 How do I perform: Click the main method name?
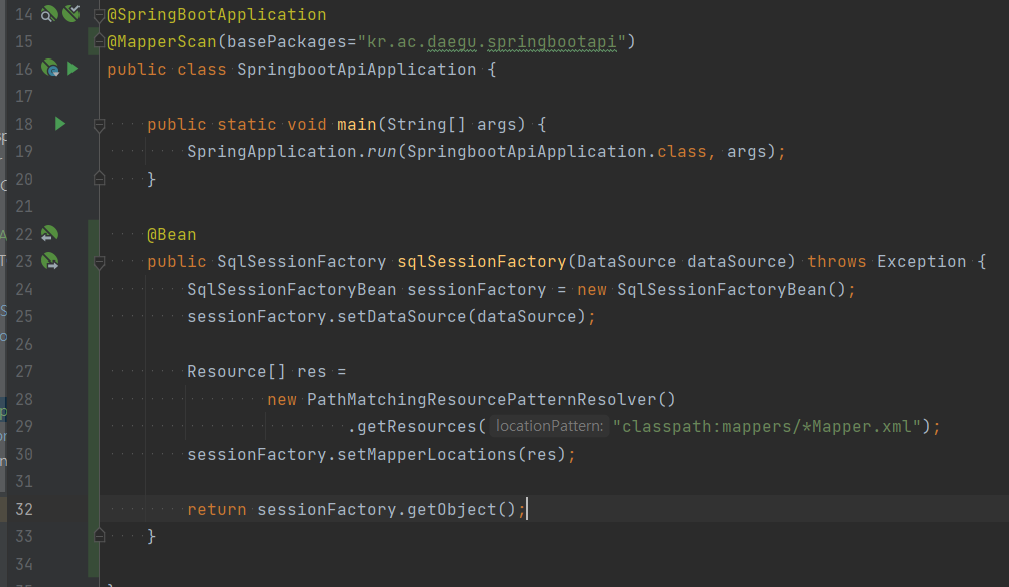point(356,124)
